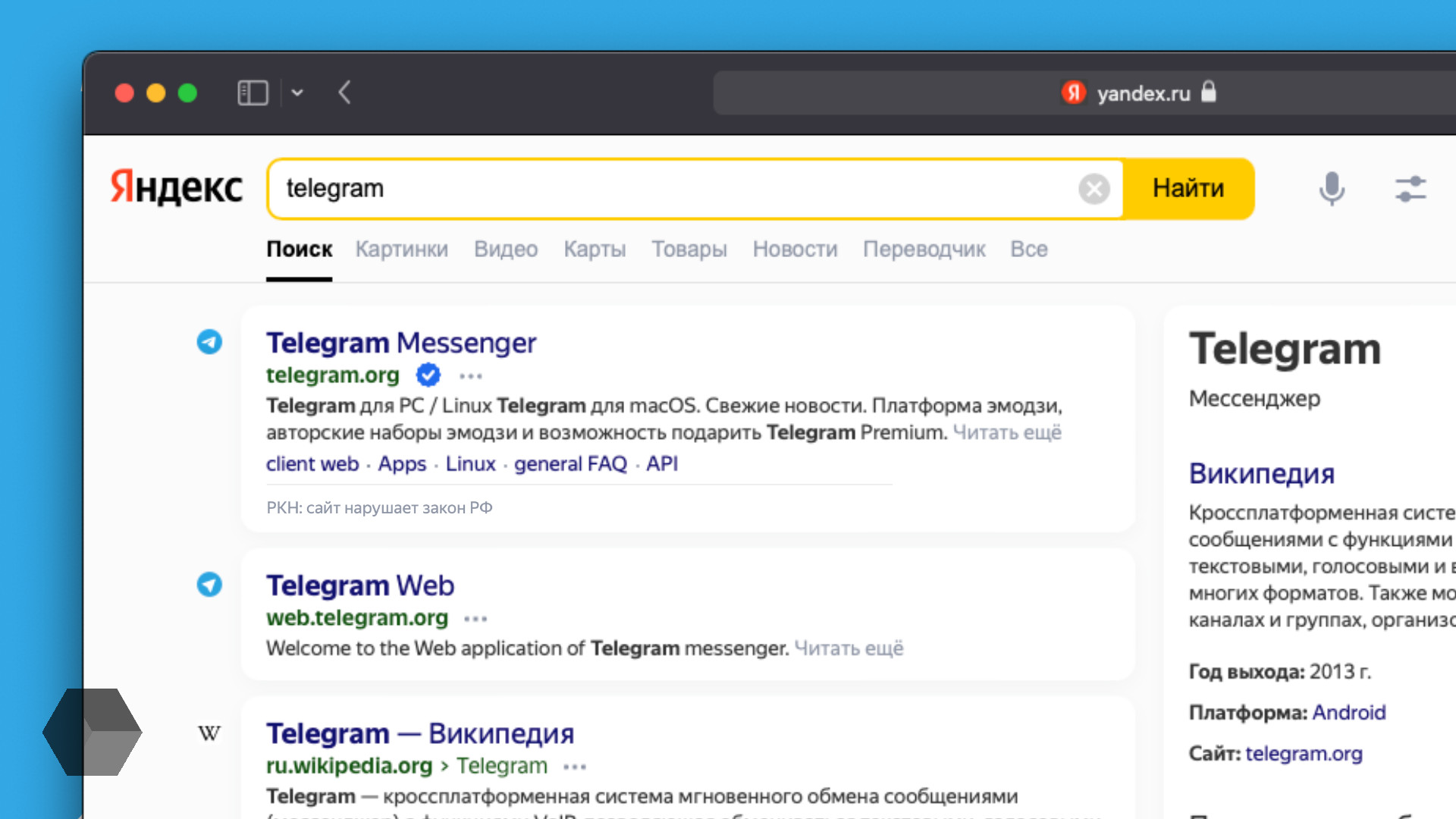
Task: Toggle the browser sidebar icon
Action: (x=253, y=93)
